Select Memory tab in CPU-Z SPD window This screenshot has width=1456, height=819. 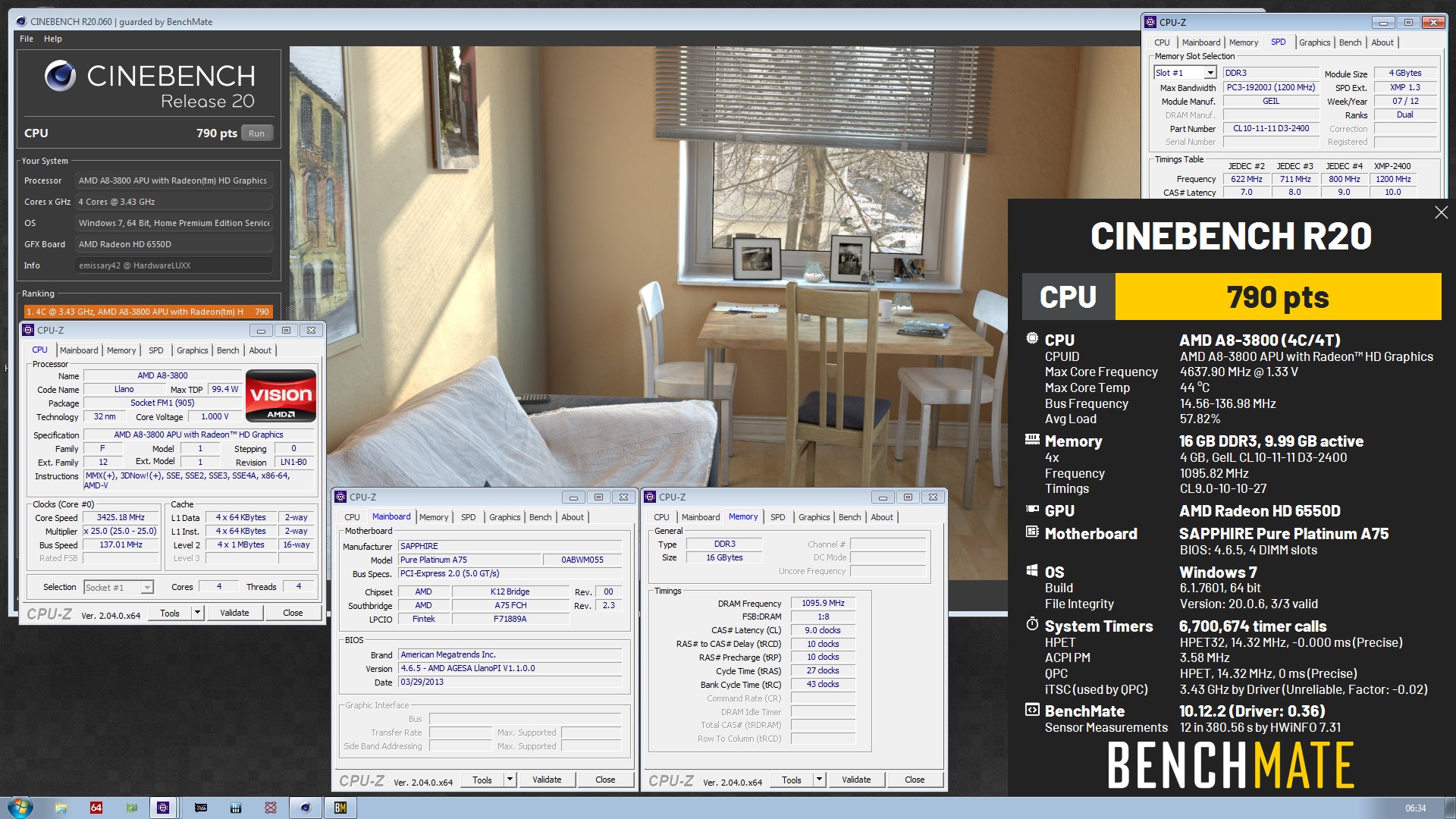click(x=1244, y=42)
